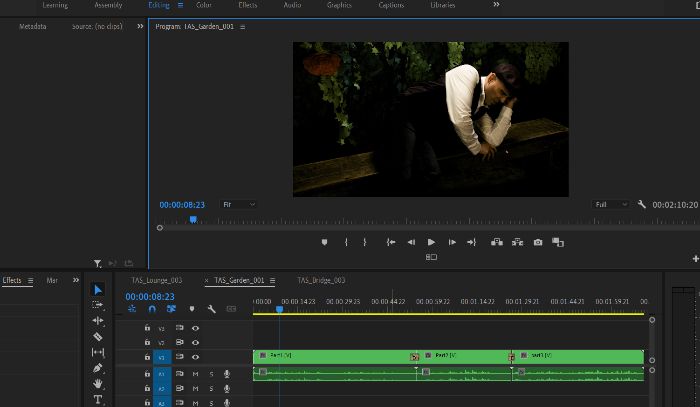Viewport: 700px width, 407px height.
Task: Expand Source panel group overflow chevrons
Action: pos(140,26)
